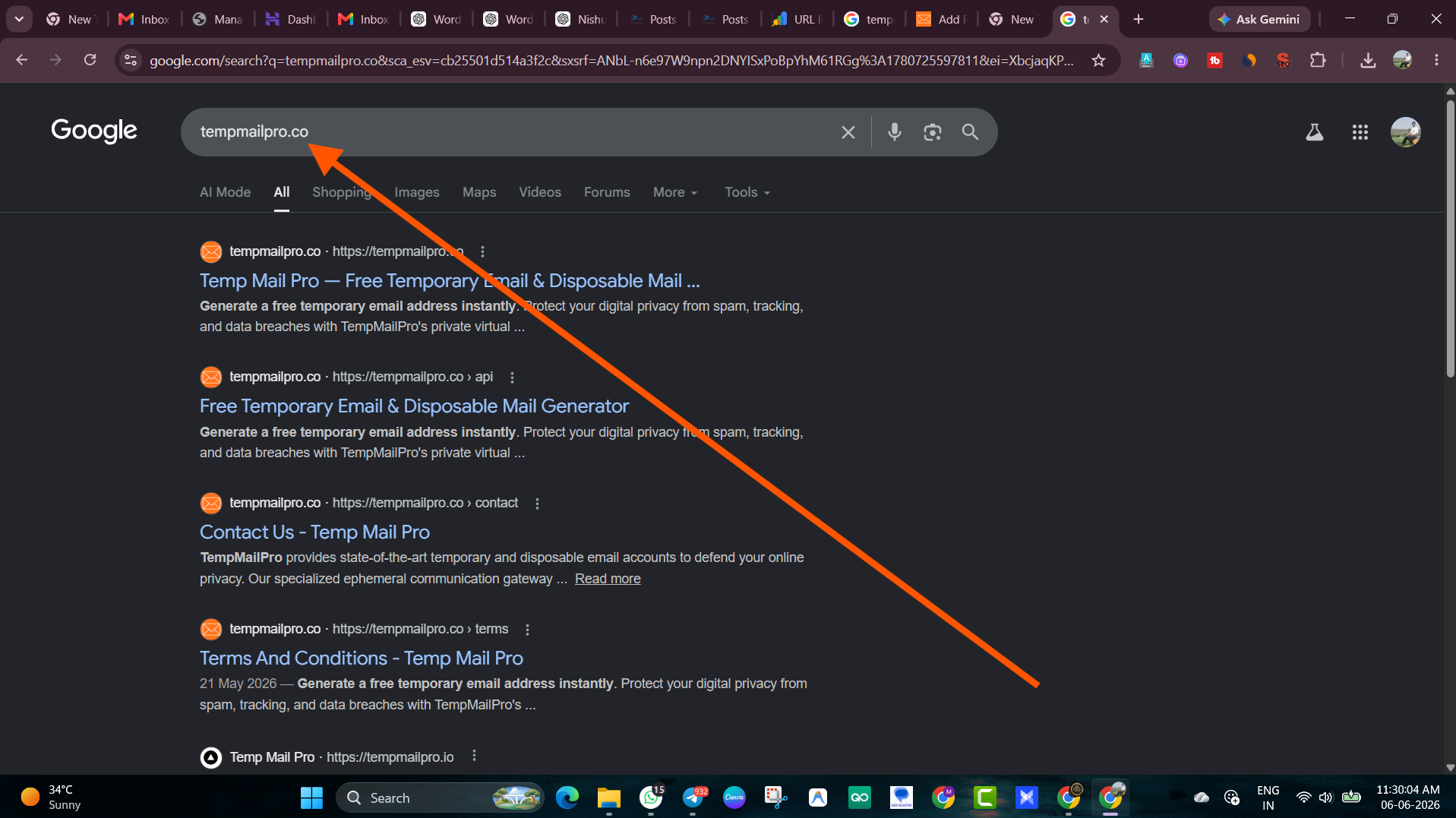Open Canva from taskbar
The width and height of the screenshot is (1456, 818).
pyautogui.click(x=734, y=797)
